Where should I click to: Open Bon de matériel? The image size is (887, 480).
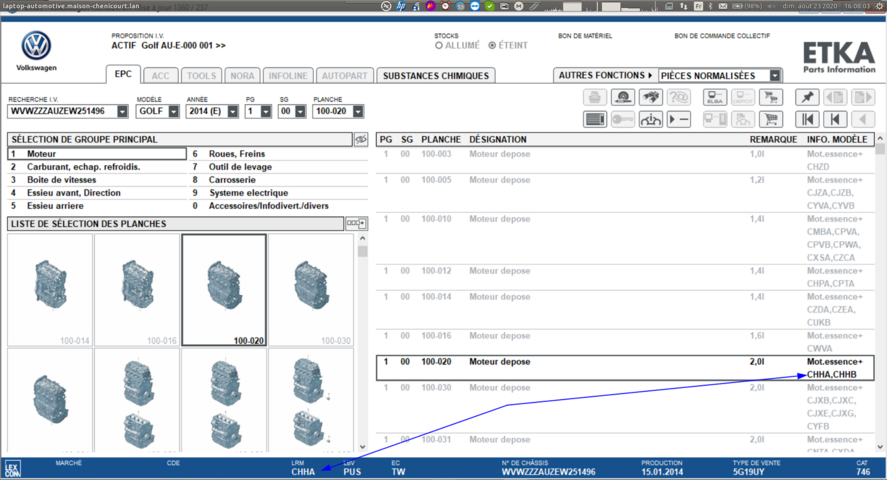pos(585,36)
